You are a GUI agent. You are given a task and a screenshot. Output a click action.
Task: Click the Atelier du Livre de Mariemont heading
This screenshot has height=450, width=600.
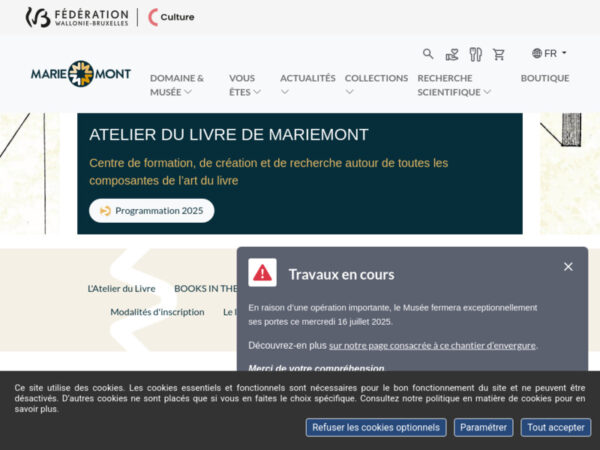(x=229, y=135)
